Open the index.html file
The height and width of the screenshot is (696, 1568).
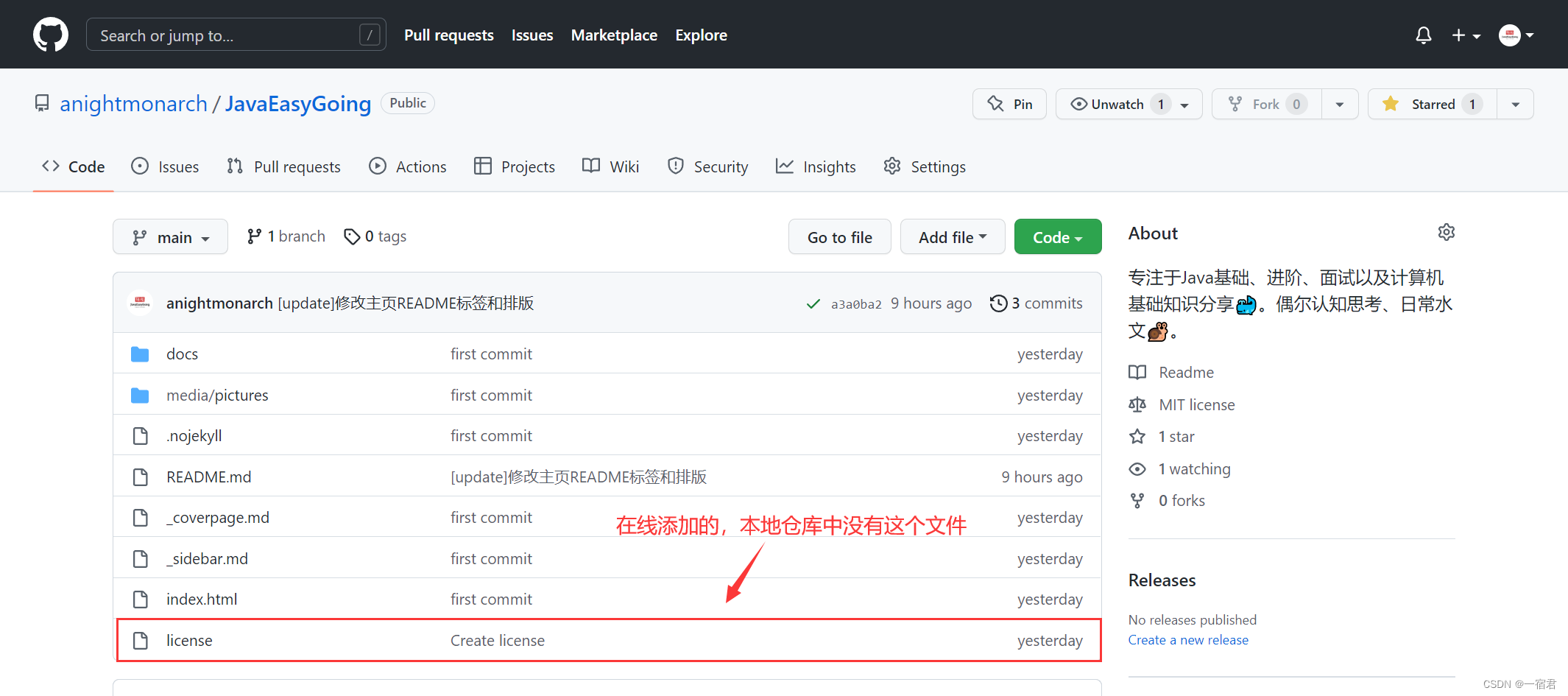coord(202,600)
